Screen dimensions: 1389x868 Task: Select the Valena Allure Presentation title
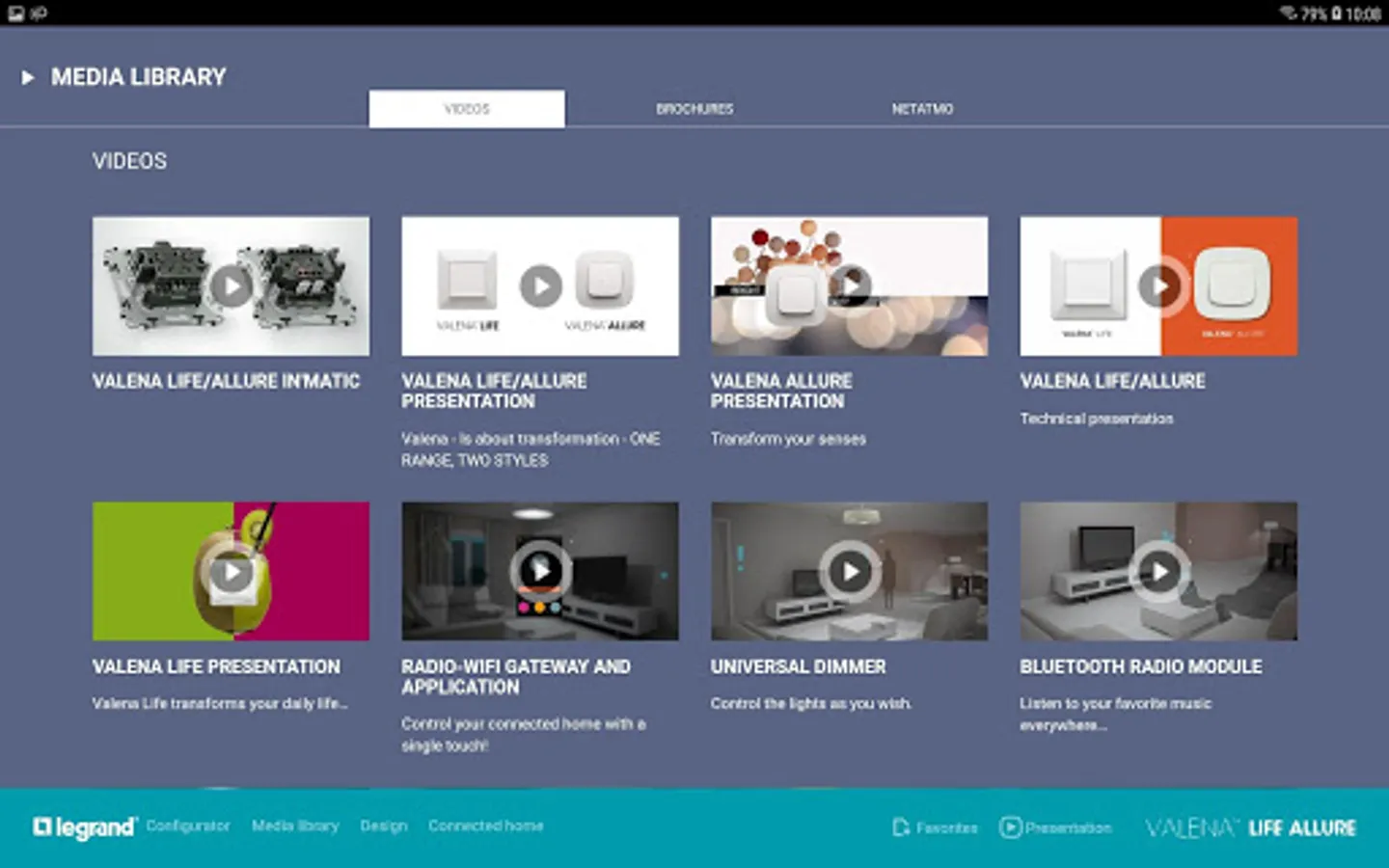click(782, 392)
